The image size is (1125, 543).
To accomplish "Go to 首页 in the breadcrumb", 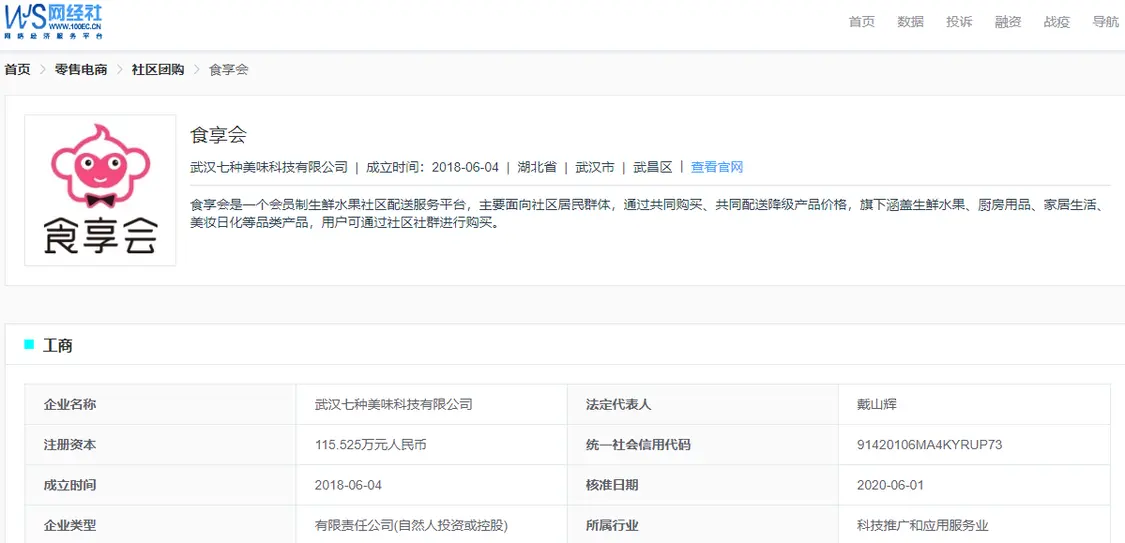I will click(x=17, y=70).
